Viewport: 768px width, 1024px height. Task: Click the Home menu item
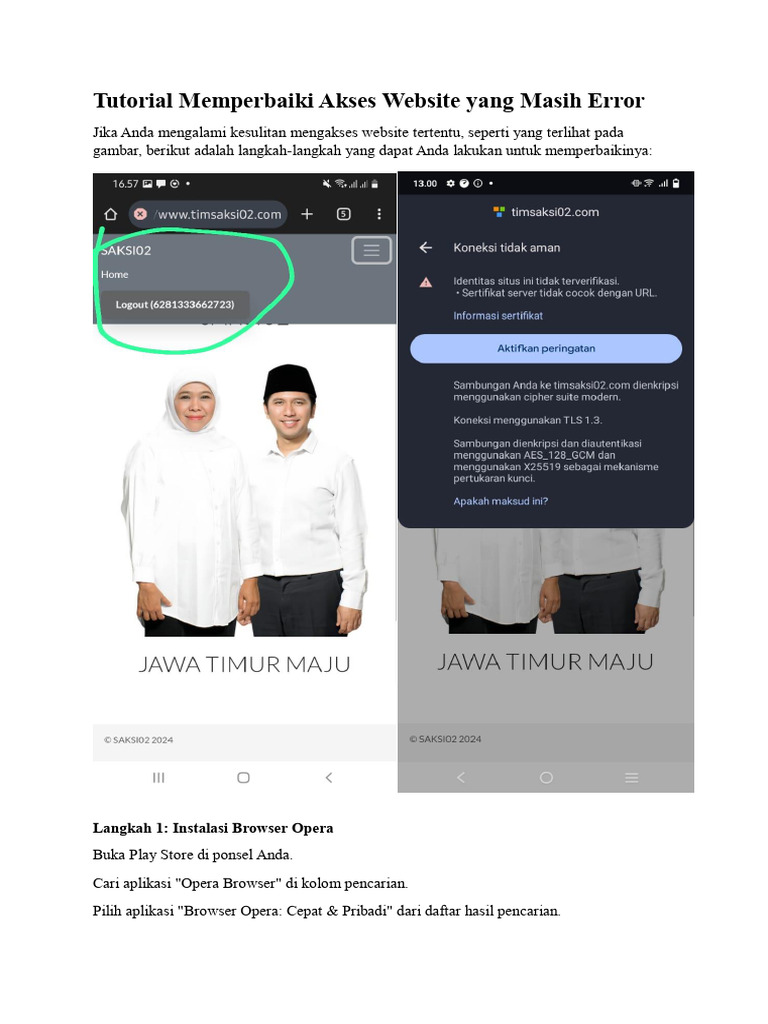click(114, 274)
